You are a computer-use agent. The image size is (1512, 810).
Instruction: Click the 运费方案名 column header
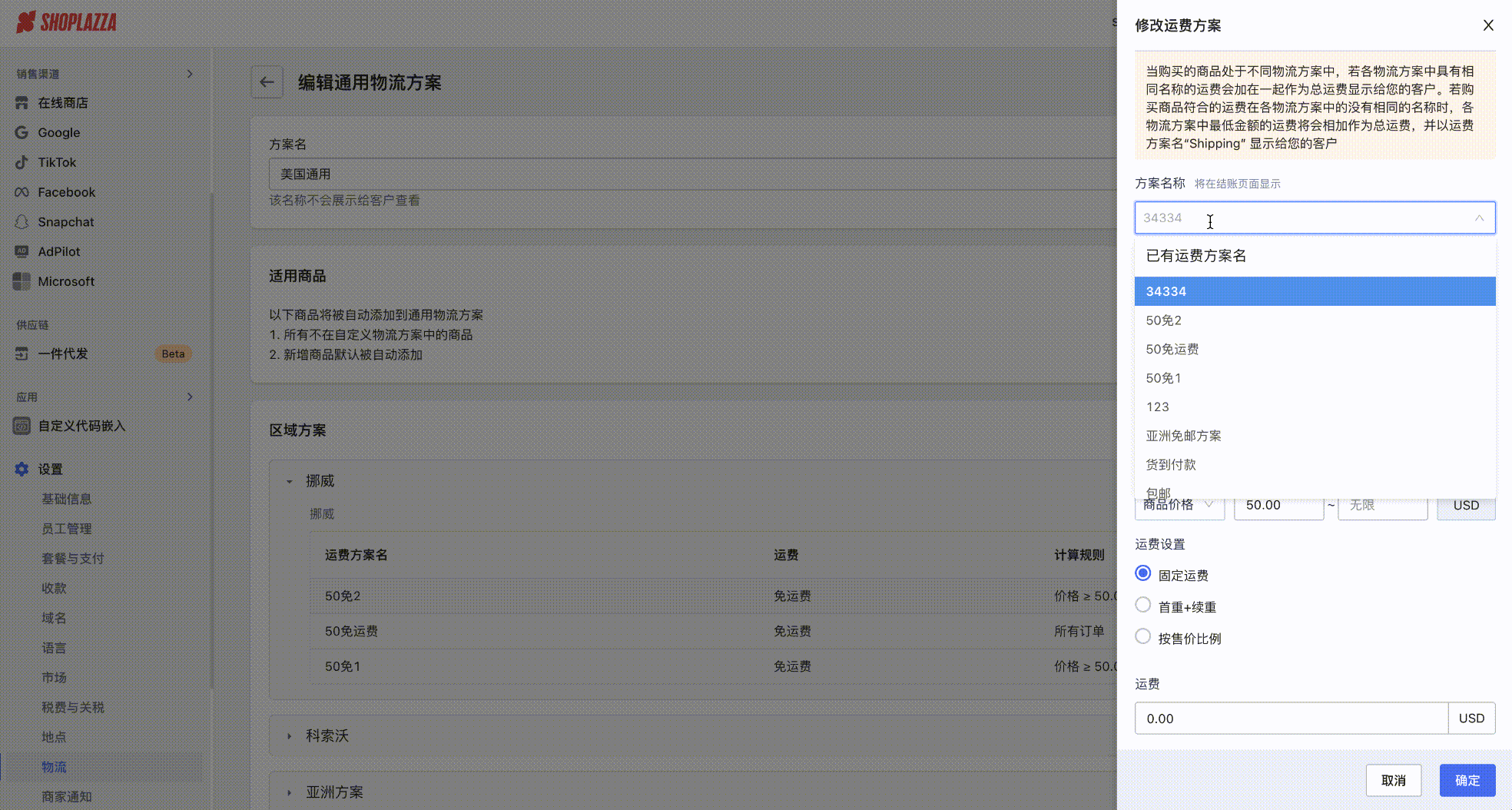click(x=356, y=555)
